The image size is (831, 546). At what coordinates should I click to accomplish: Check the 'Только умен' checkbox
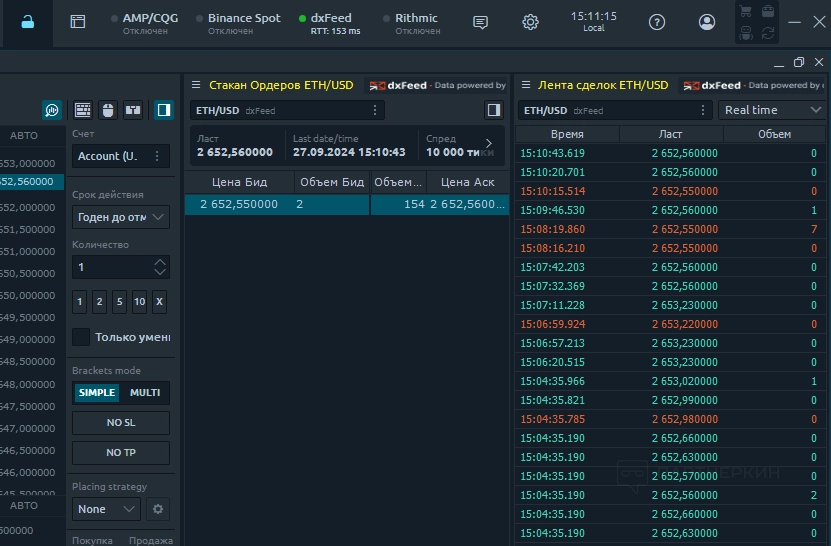click(x=81, y=337)
